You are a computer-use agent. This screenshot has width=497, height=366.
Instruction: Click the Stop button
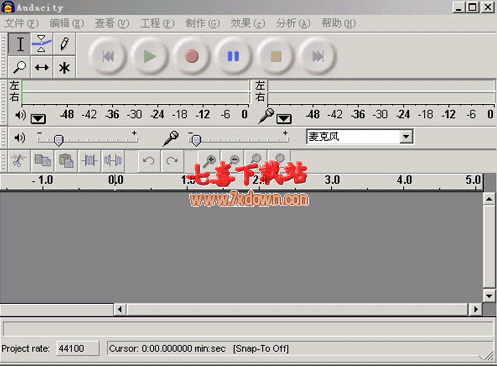tap(276, 56)
